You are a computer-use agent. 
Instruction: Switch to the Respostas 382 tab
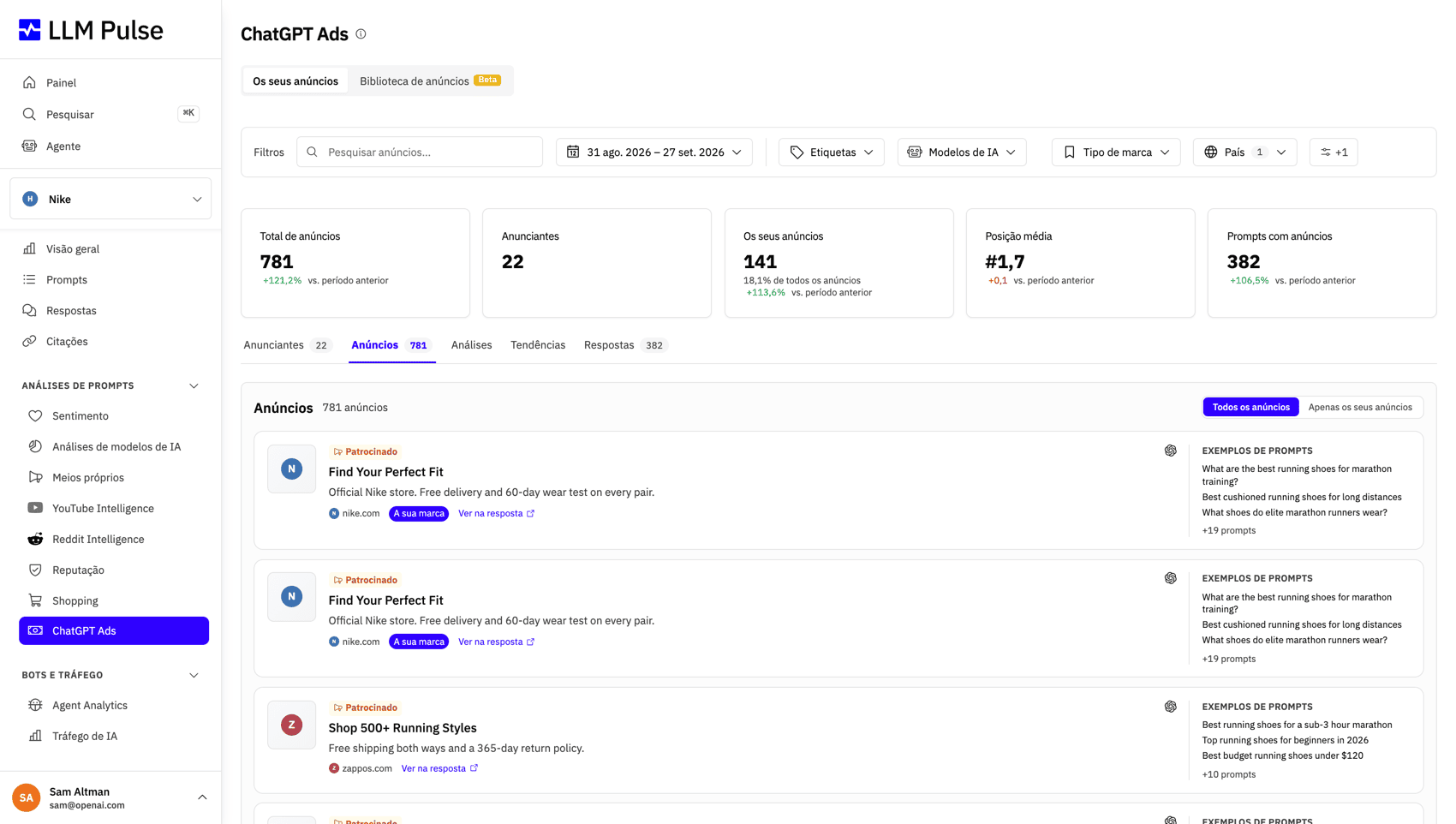[x=625, y=345]
